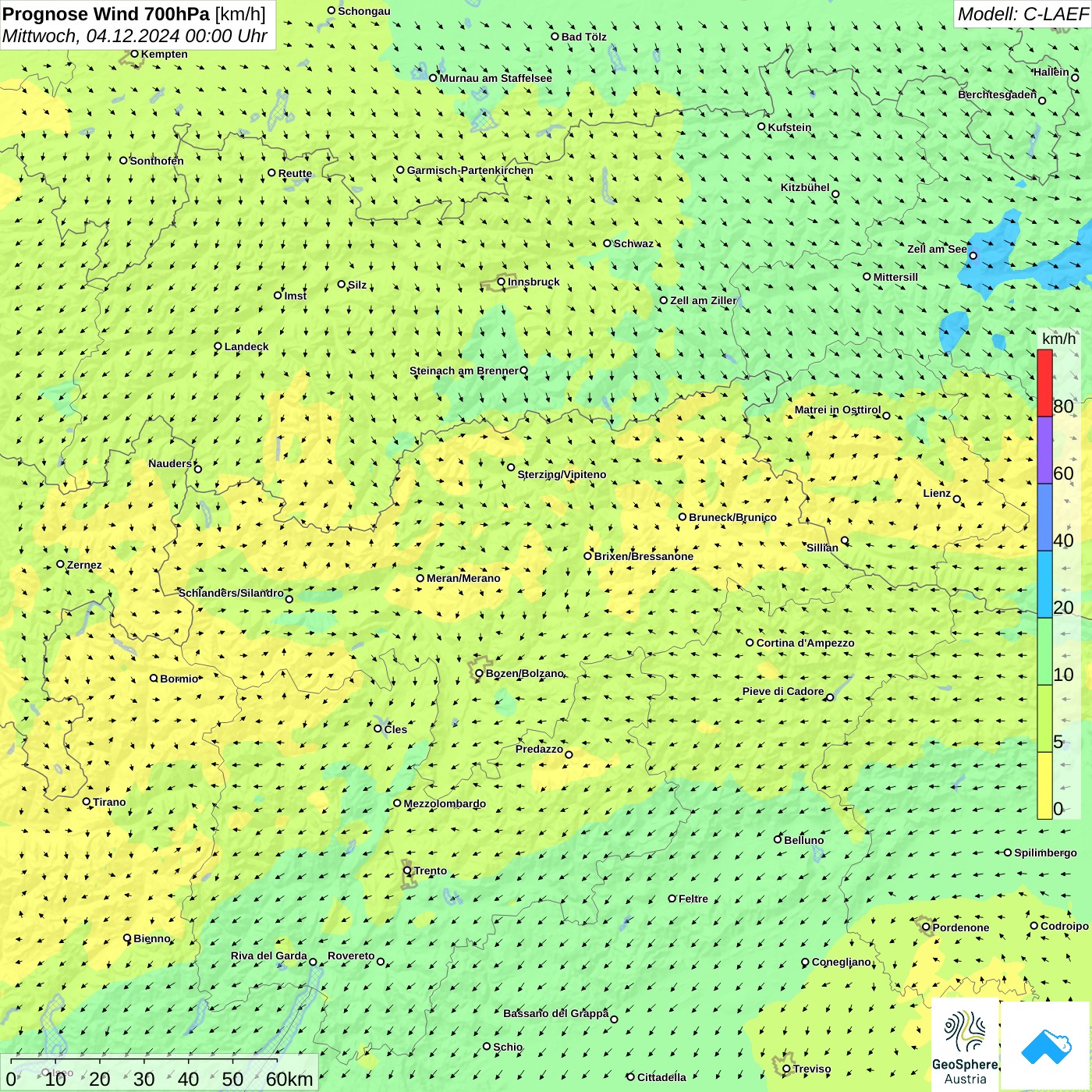
Task: Click the '30' mark on the scale bar
Action: pyautogui.click(x=144, y=1079)
